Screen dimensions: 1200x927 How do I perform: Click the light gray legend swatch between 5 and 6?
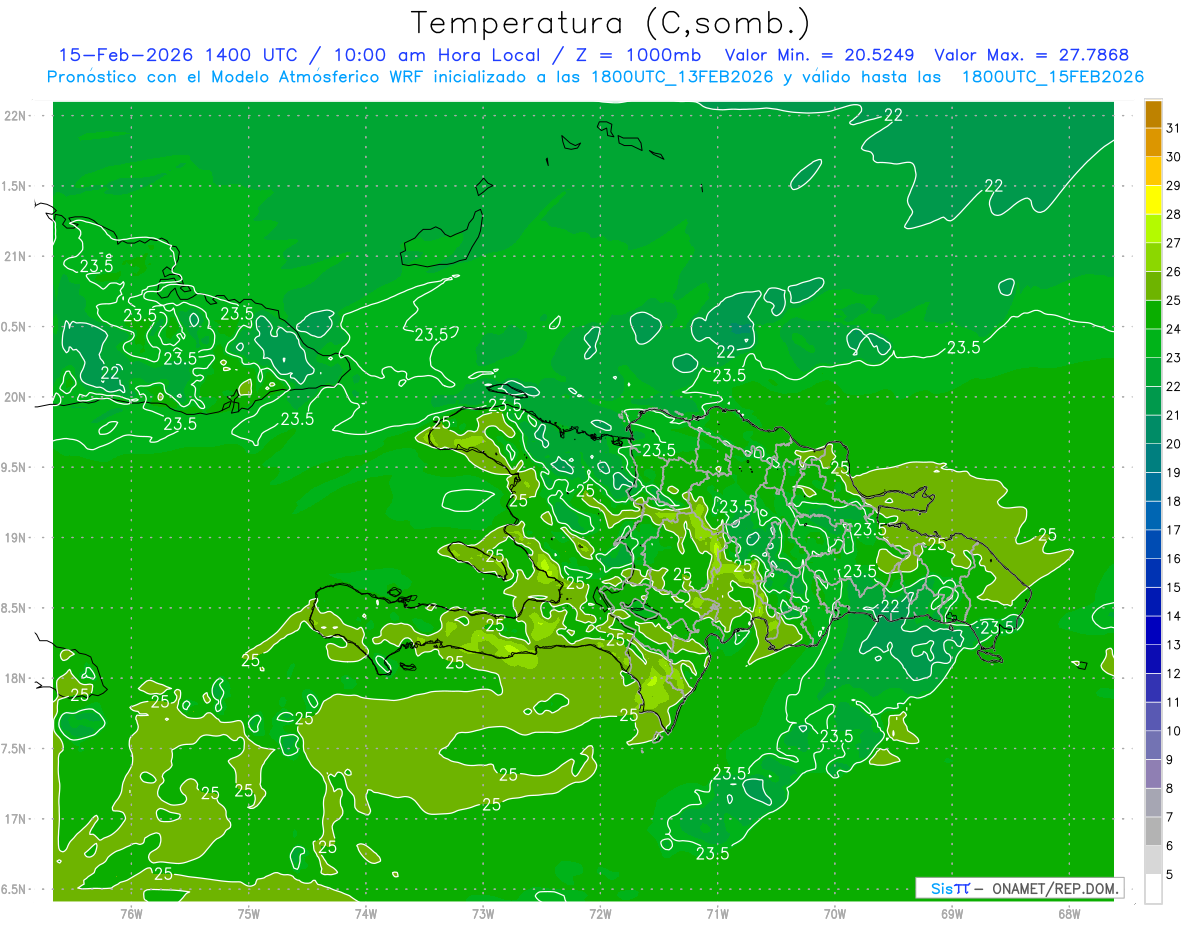click(1153, 860)
